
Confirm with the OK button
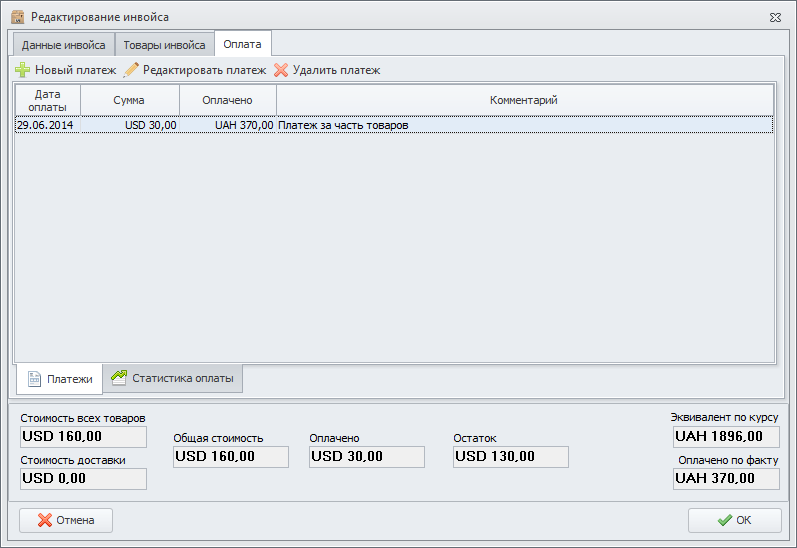[x=734, y=520]
